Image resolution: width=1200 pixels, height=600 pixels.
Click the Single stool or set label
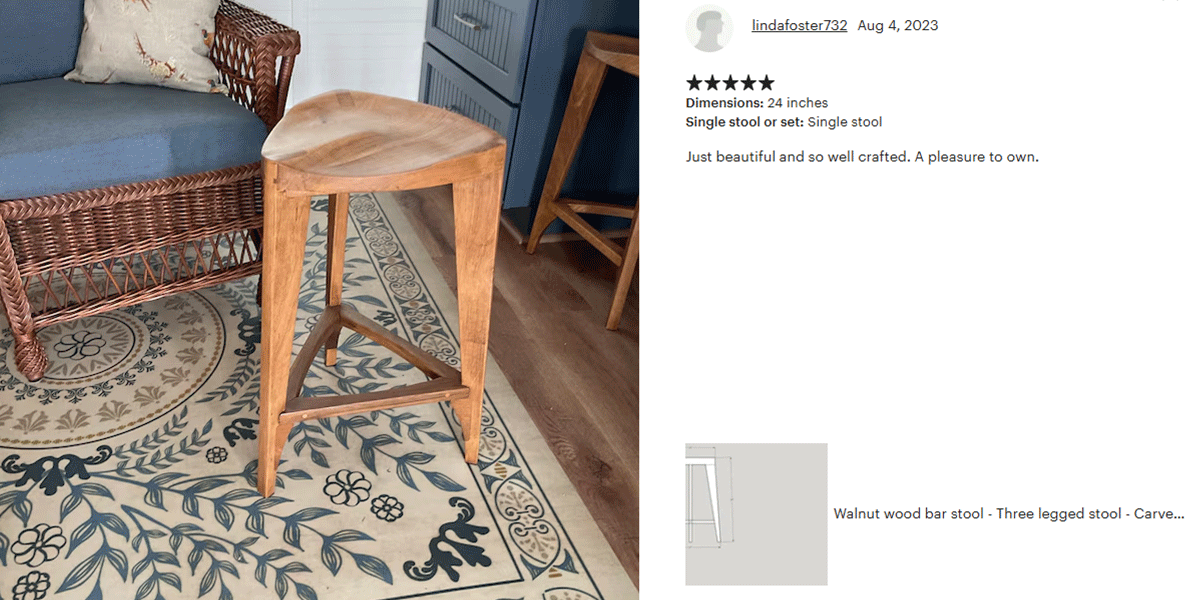745,122
